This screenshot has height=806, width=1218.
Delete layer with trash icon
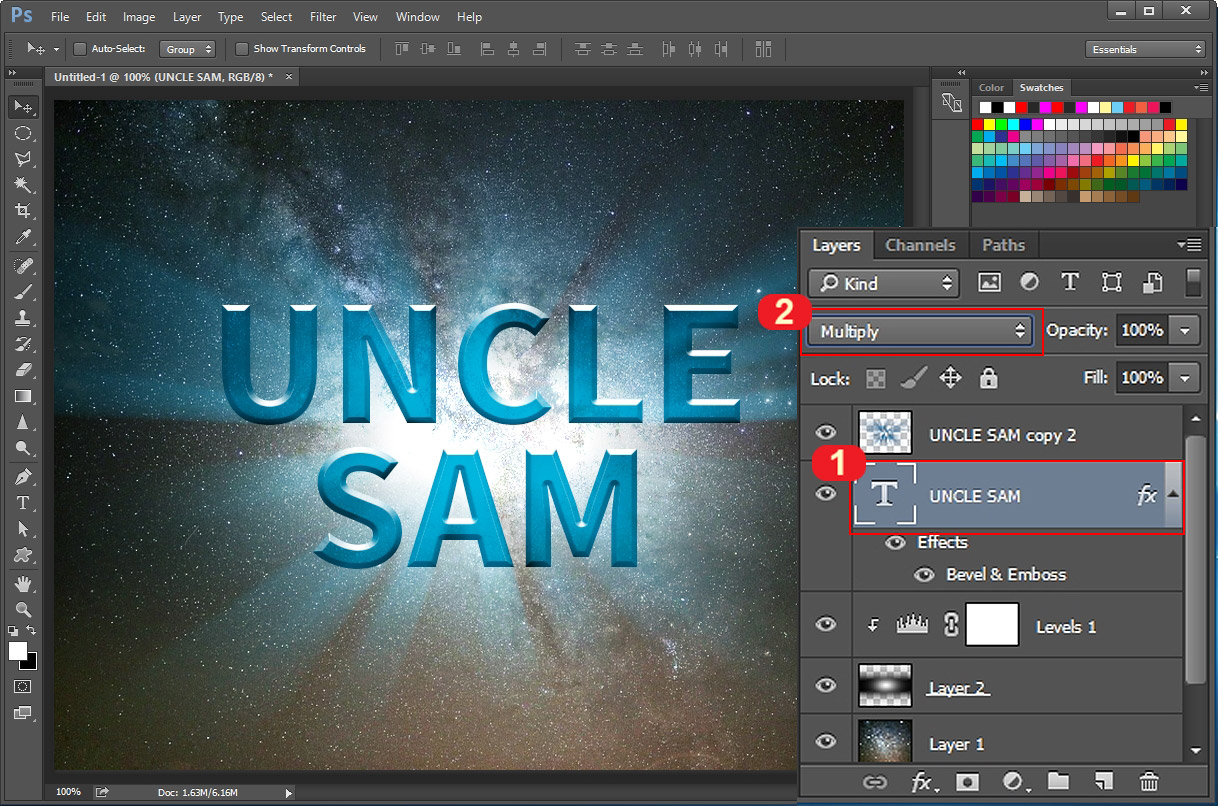(x=1150, y=782)
